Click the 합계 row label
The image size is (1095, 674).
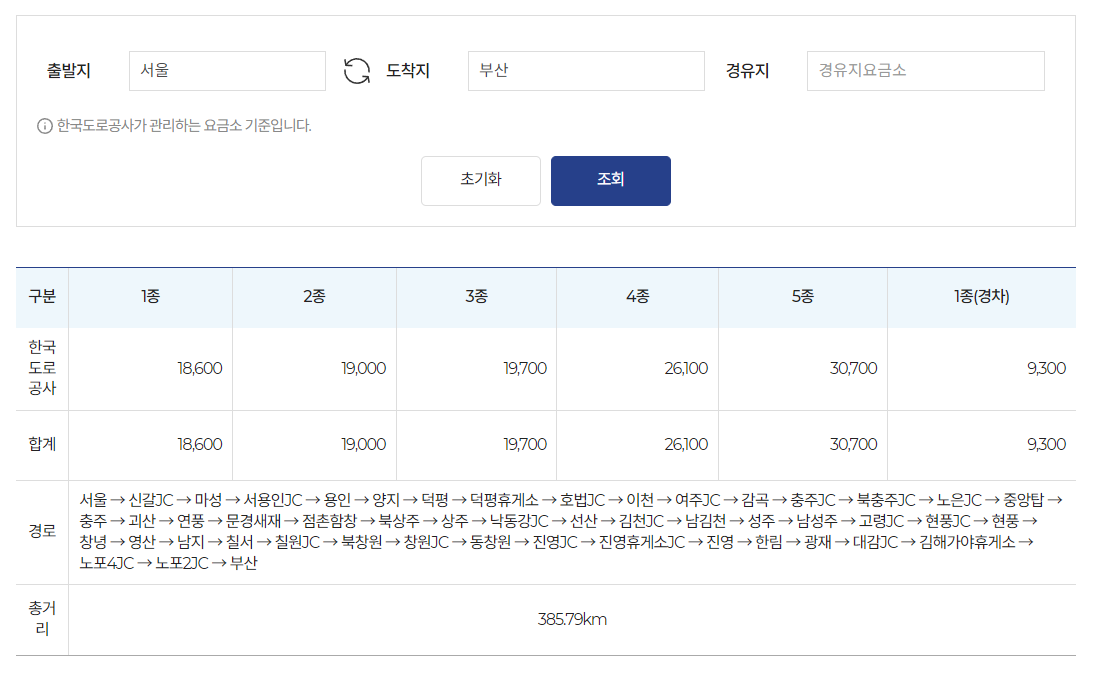(42, 444)
